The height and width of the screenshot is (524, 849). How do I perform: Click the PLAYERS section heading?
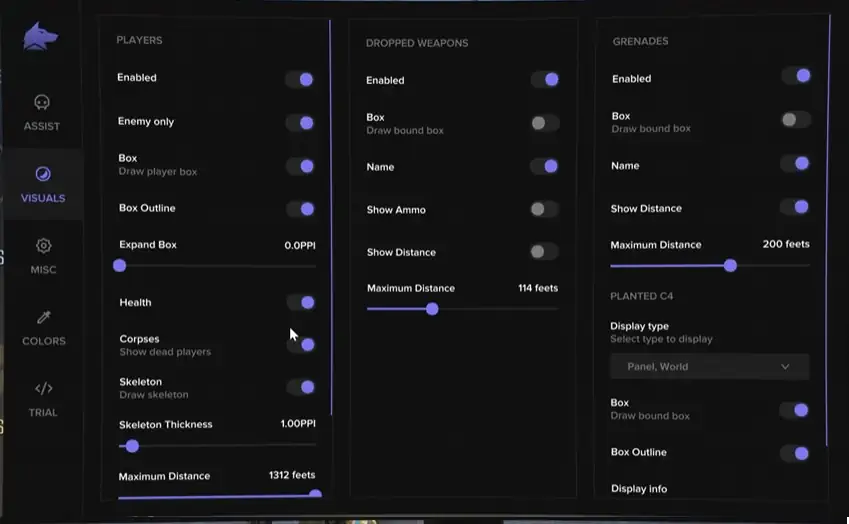(x=139, y=40)
